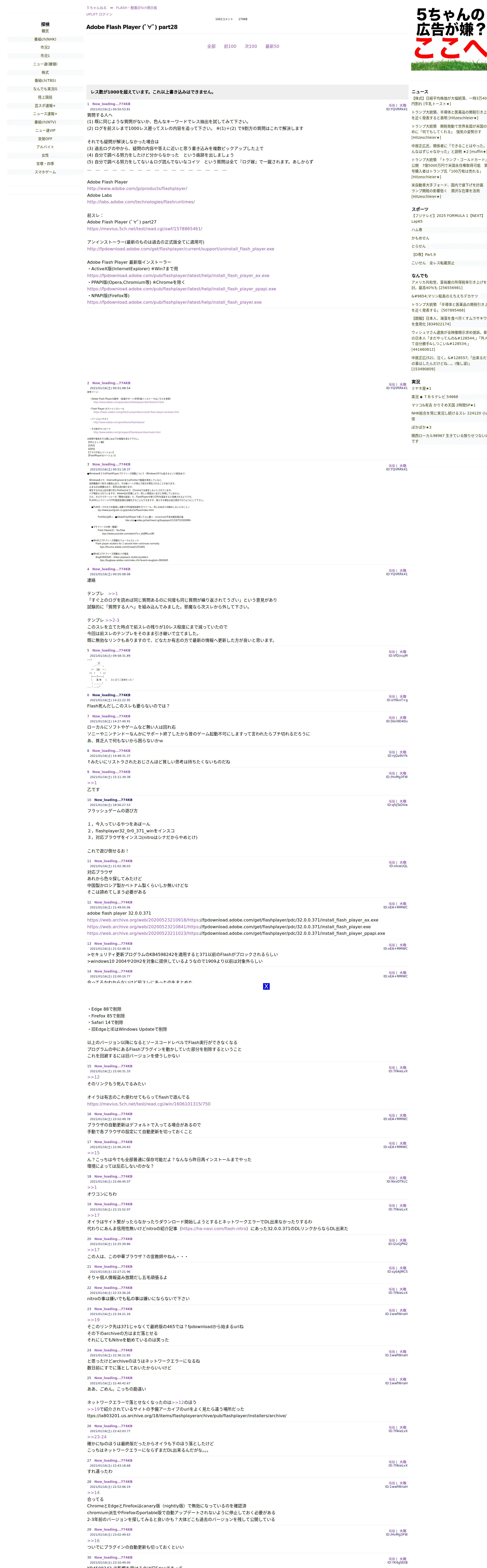Close the ad with the blue X
The height and width of the screenshot is (1568, 487).
click(x=266, y=986)
